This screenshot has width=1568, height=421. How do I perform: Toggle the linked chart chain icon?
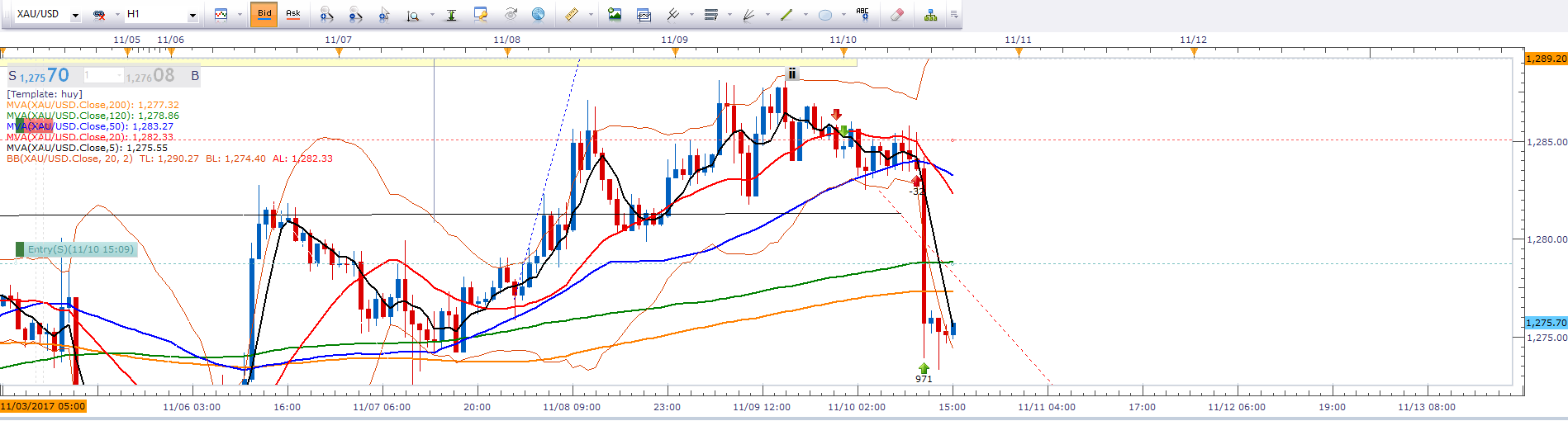coord(99,15)
